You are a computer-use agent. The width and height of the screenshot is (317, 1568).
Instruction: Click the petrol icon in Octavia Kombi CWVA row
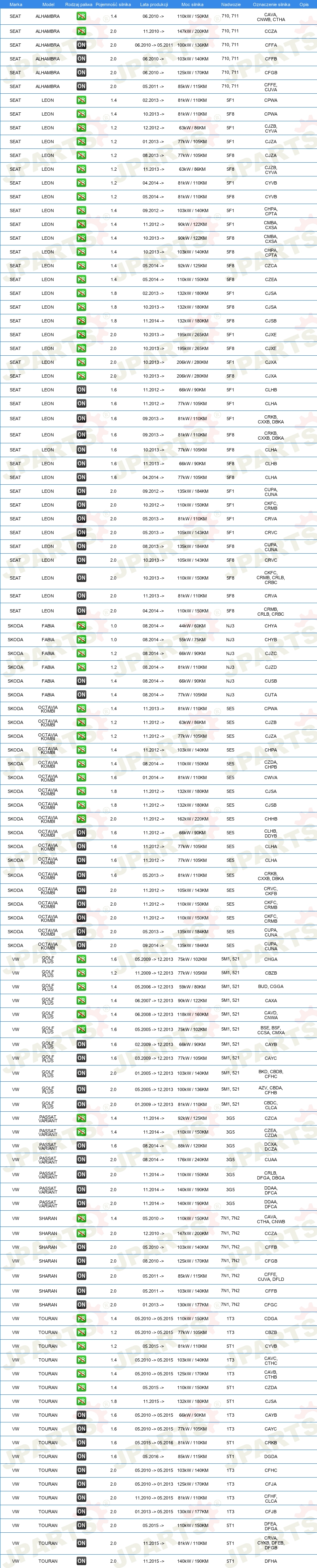pyautogui.click(x=81, y=777)
